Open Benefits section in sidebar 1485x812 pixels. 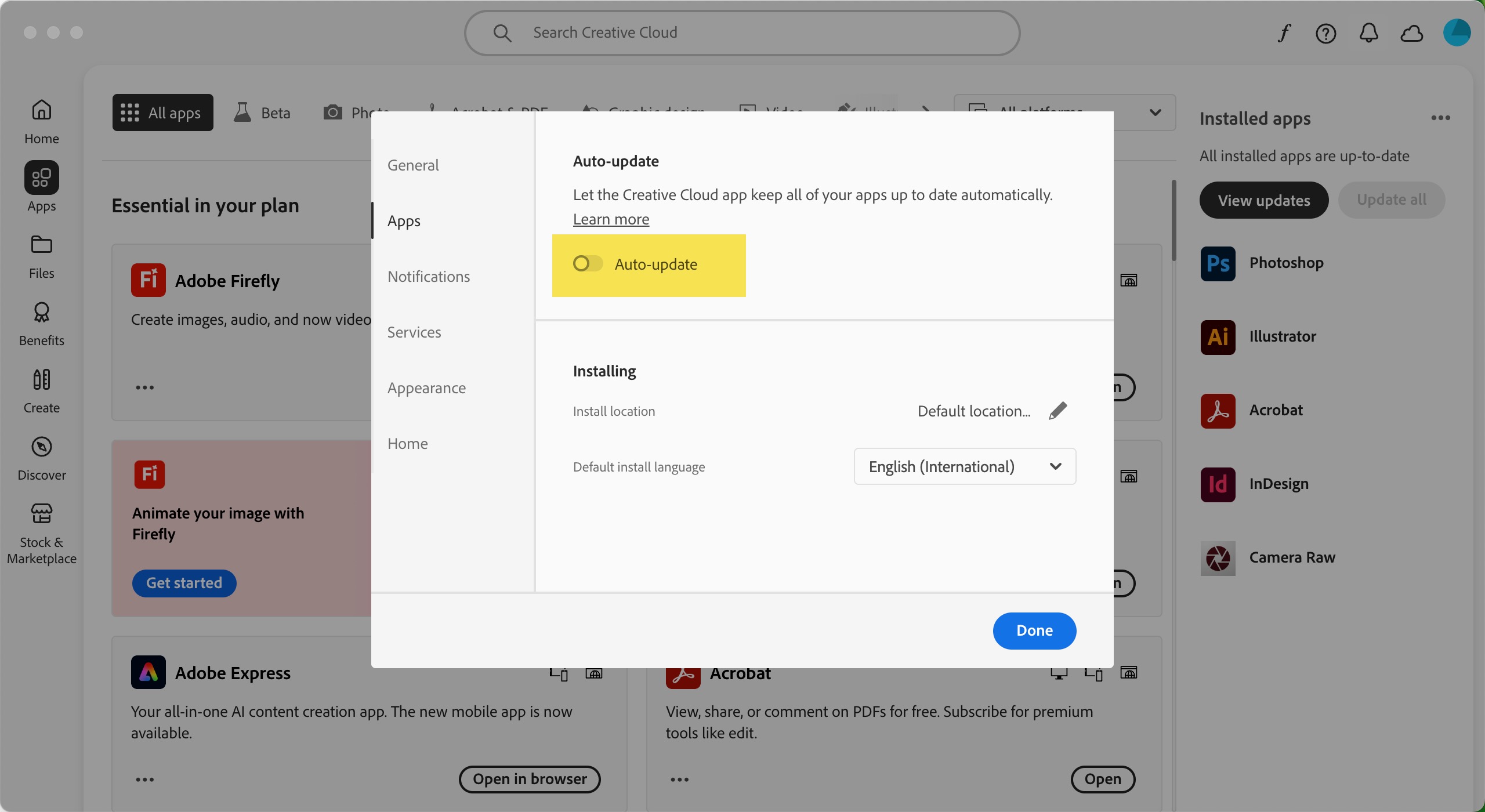41,324
